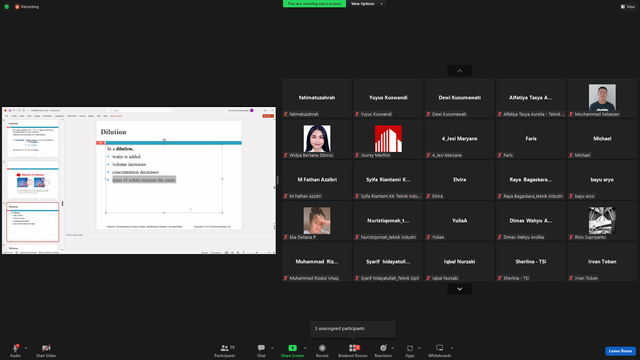Image resolution: width=640 pixels, height=360 pixels.
Task: Unmute the microphone with the Audio icon
Action: point(15,348)
